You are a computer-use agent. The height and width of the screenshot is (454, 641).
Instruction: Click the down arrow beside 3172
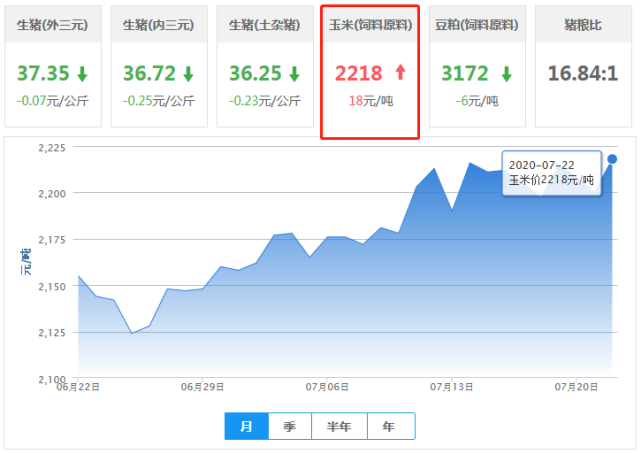coord(507,74)
